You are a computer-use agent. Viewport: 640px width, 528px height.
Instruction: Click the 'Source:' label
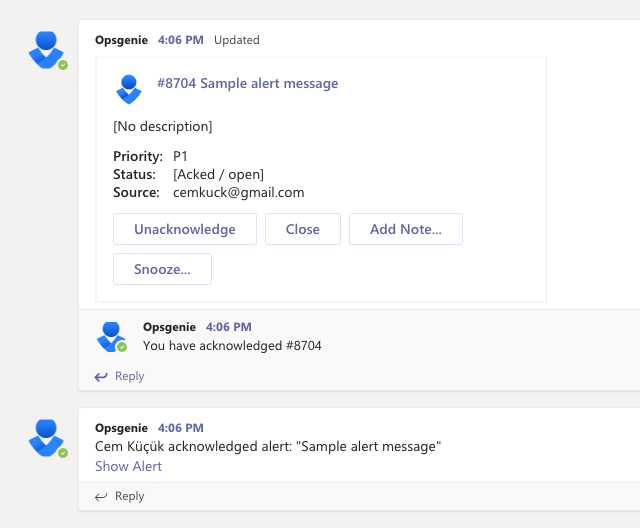(x=136, y=192)
